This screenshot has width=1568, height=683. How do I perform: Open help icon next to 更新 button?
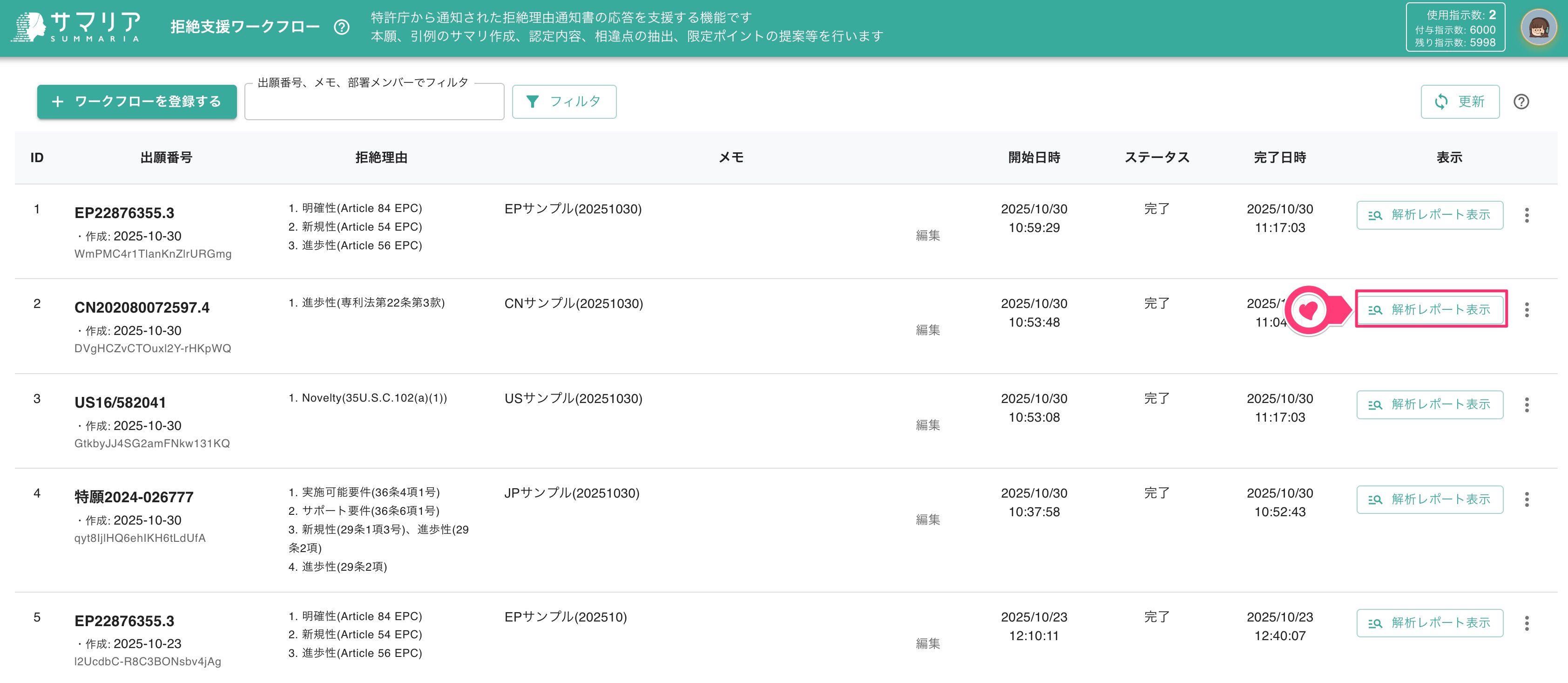(x=1521, y=102)
